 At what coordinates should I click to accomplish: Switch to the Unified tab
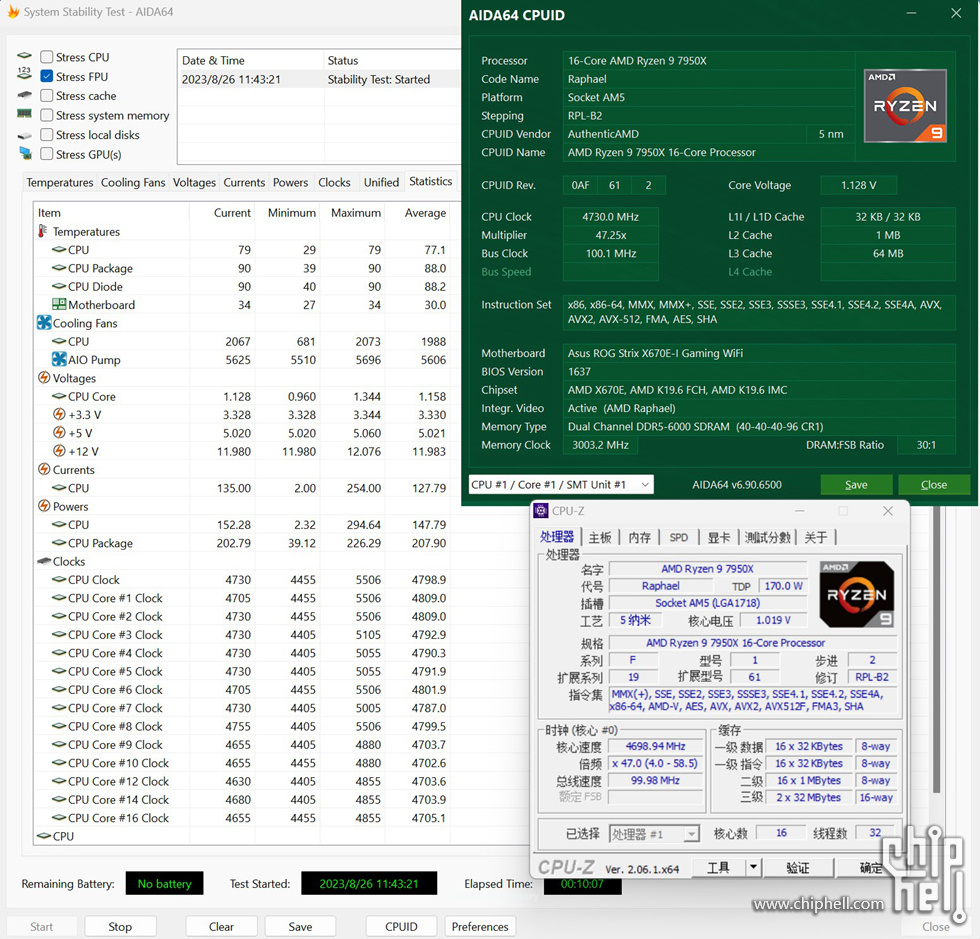[x=381, y=183]
